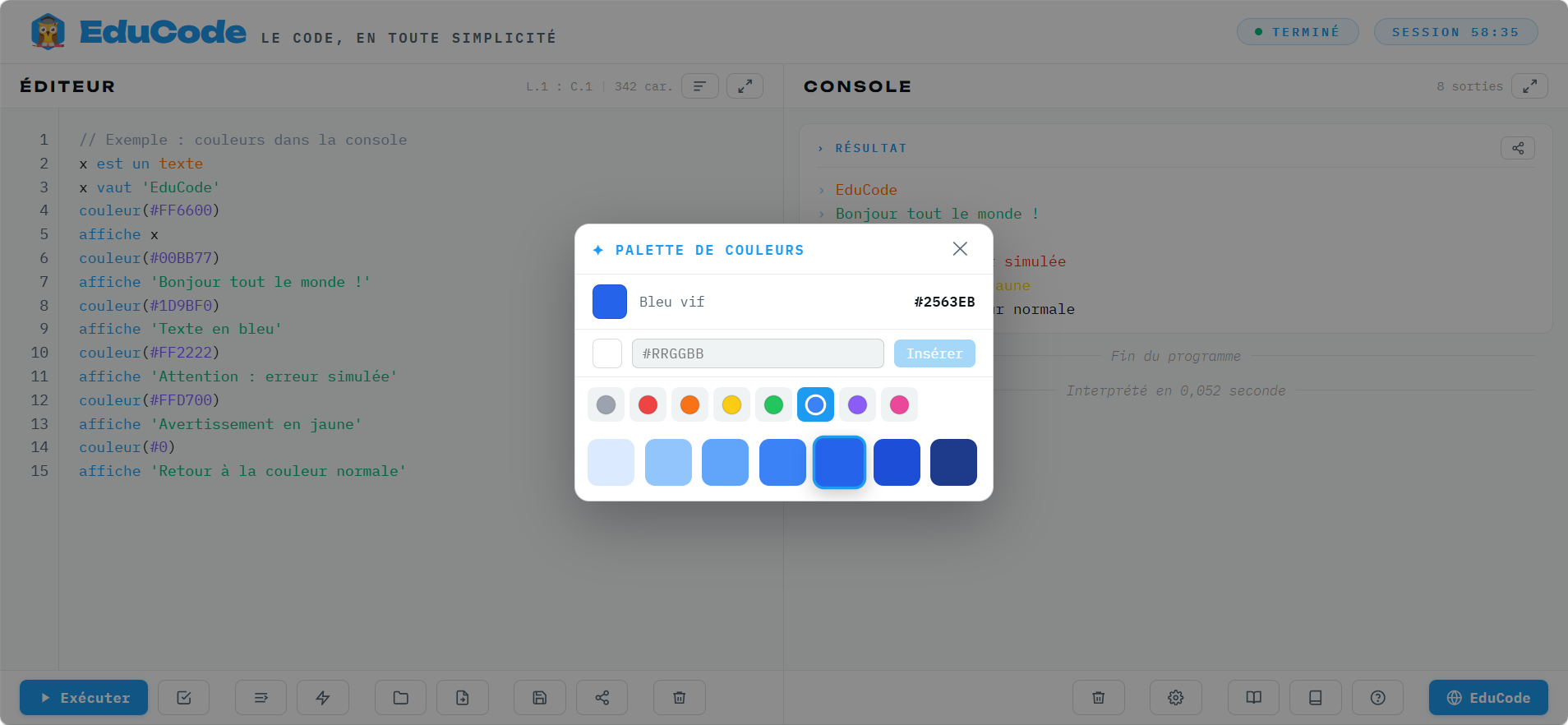The height and width of the screenshot is (725, 1568).
Task: Select the pink hue dot
Action: pos(899,404)
